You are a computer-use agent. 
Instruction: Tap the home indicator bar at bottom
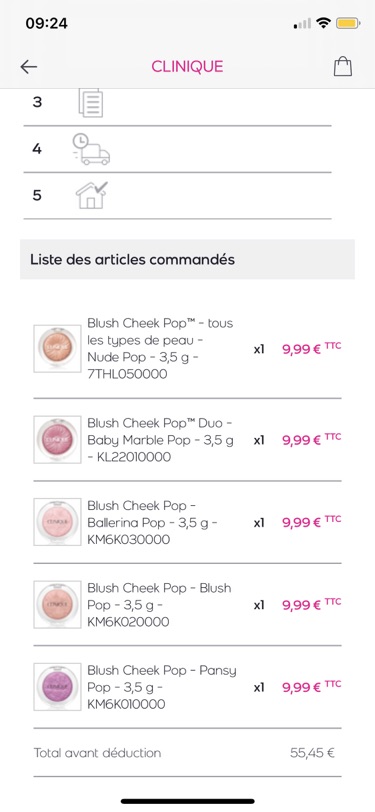[188, 801]
